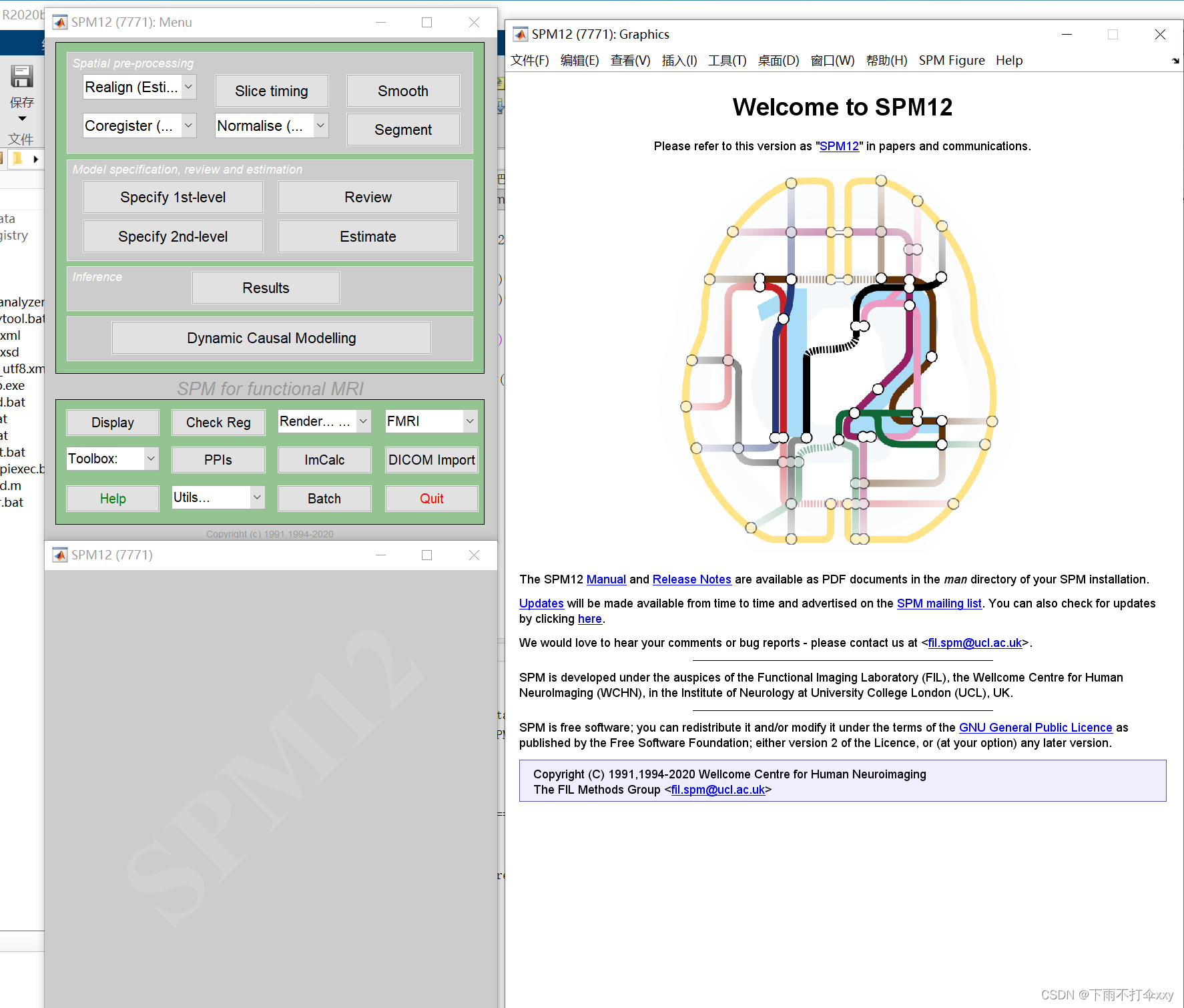Image resolution: width=1184 pixels, height=1008 pixels.
Task: Open the 窗口(W) menu
Action: (x=832, y=61)
